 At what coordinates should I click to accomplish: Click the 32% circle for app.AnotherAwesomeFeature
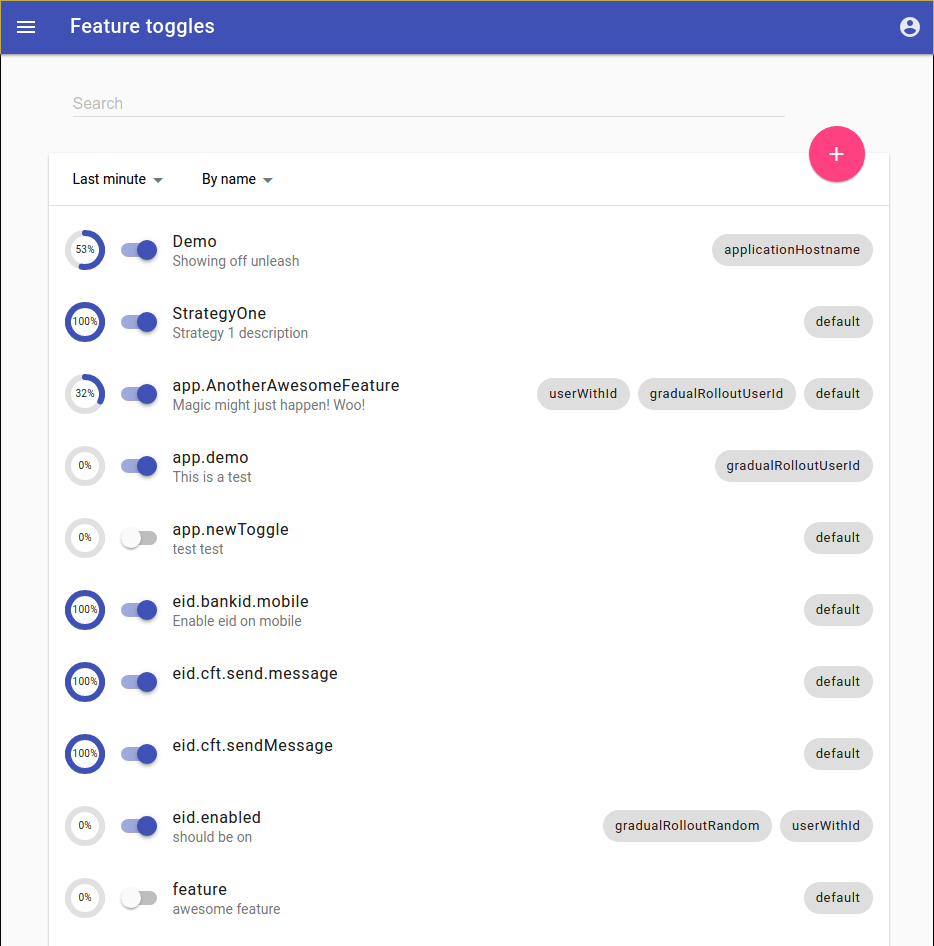point(85,394)
